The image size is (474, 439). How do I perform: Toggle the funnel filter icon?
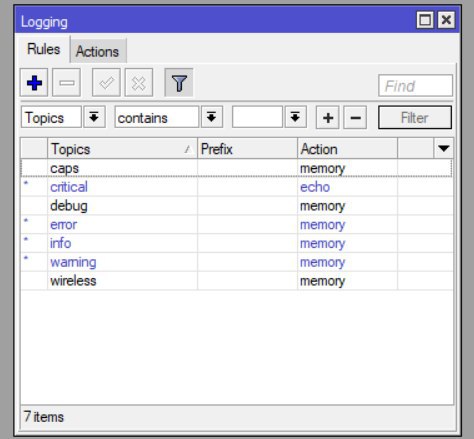click(179, 83)
